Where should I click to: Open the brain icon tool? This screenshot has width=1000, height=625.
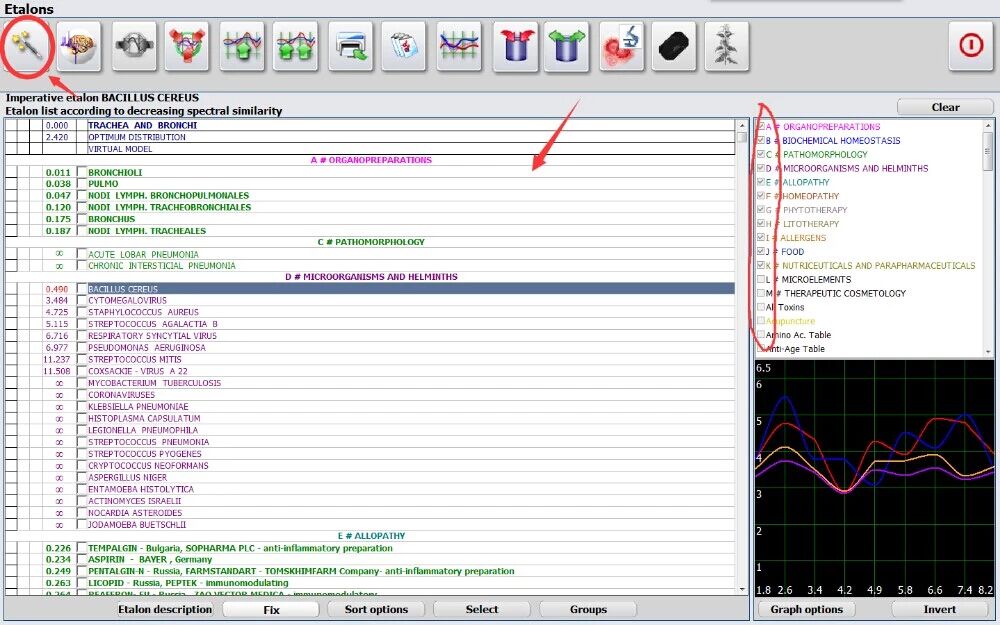click(x=78, y=47)
